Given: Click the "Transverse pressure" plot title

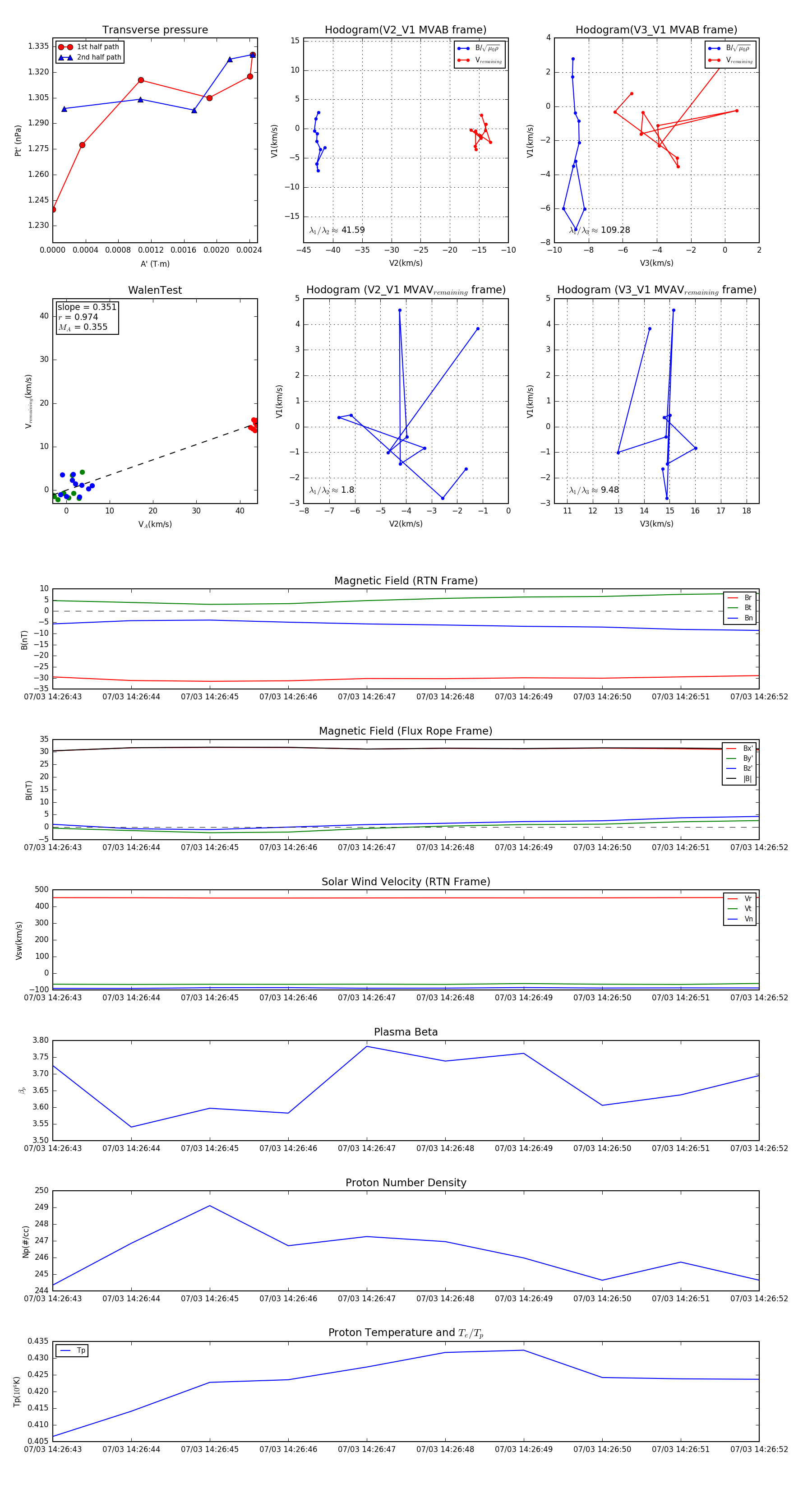Looking at the screenshot, I should tap(155, 30).
